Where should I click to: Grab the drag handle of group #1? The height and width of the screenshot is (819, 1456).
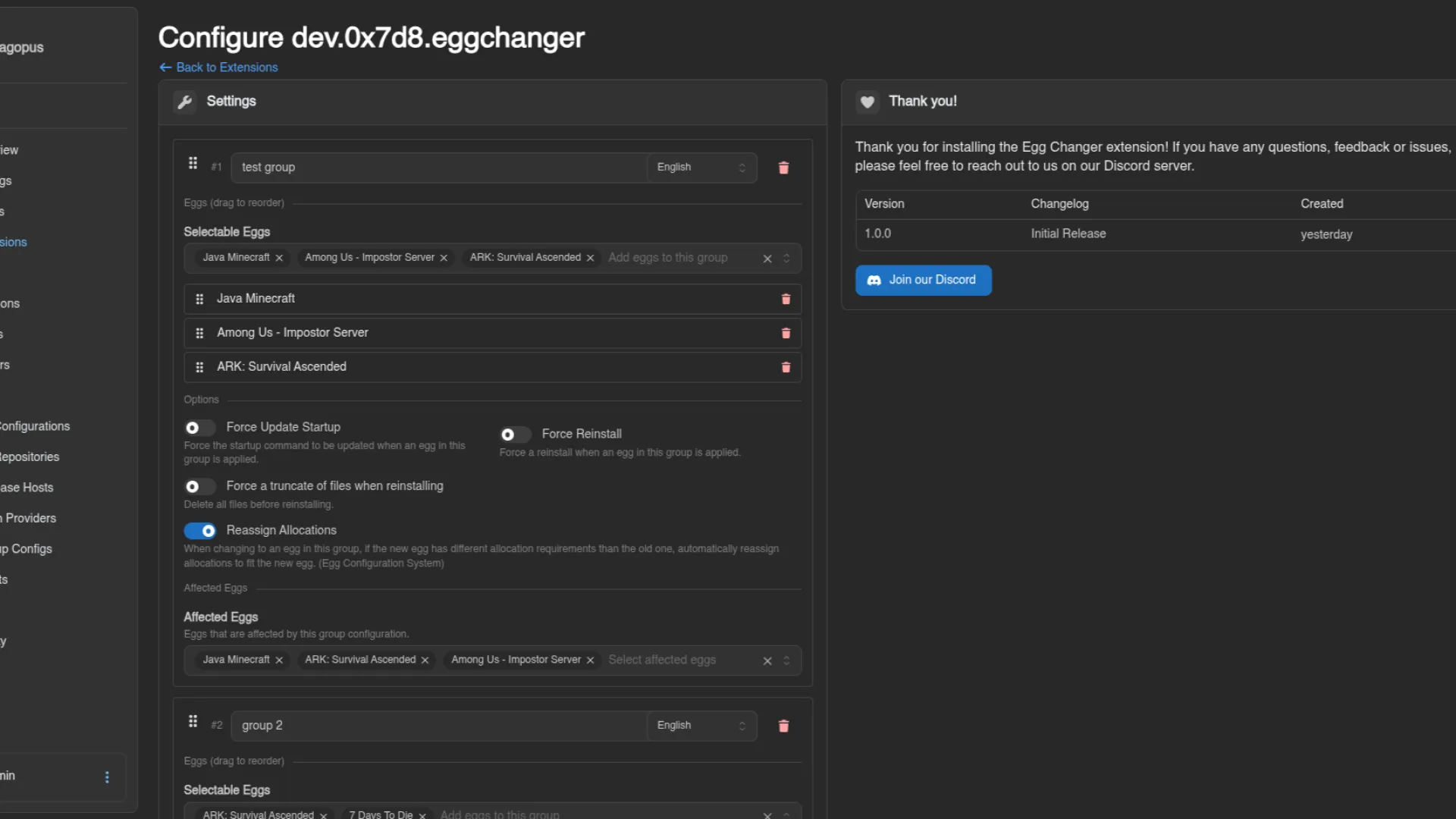(193, 163)
